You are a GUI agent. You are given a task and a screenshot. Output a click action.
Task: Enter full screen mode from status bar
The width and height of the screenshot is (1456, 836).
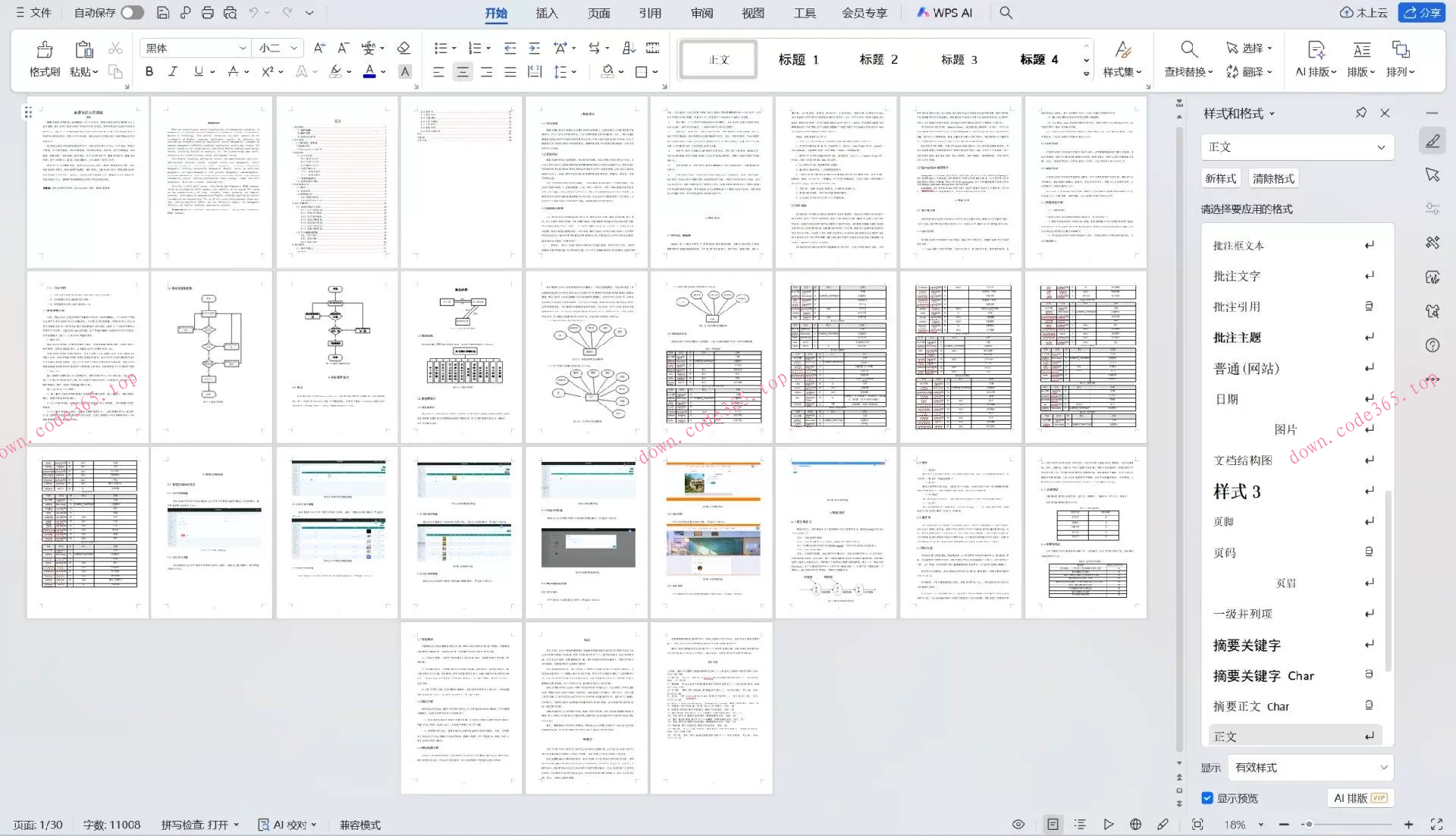click(1436, 825)
